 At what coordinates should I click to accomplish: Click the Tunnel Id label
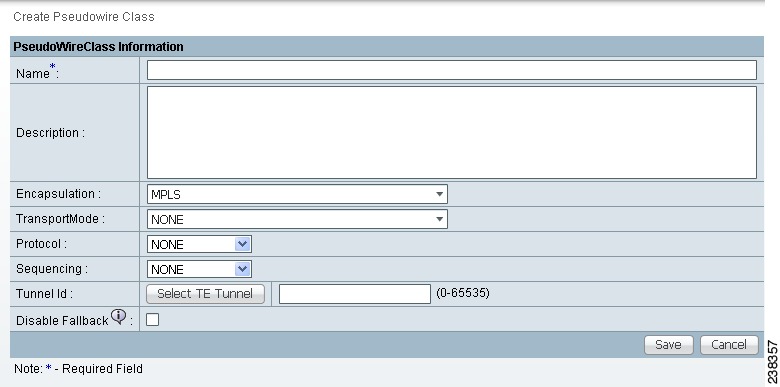click(44, 293)
